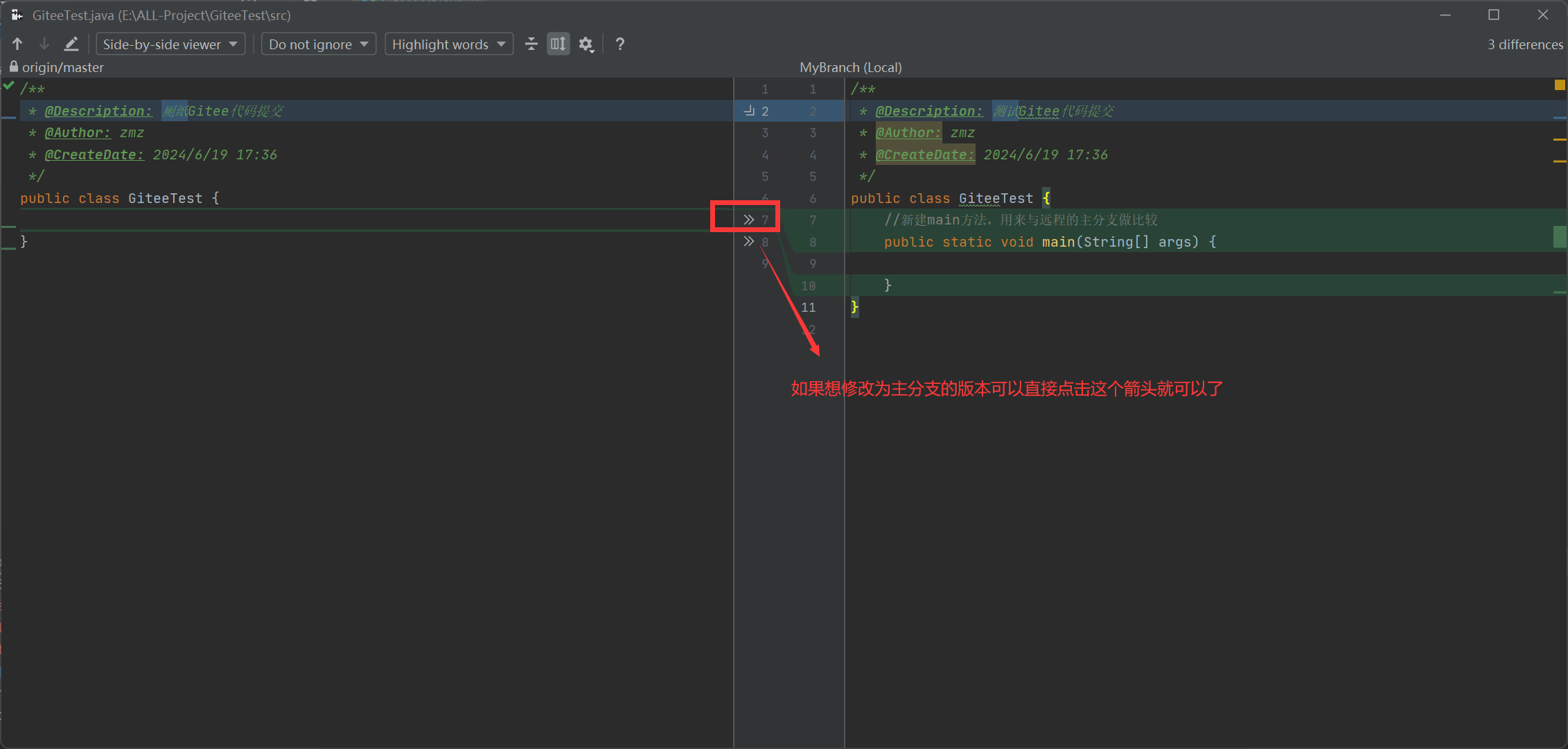
Task: Open diff settings gear icon
Action: 586,44
